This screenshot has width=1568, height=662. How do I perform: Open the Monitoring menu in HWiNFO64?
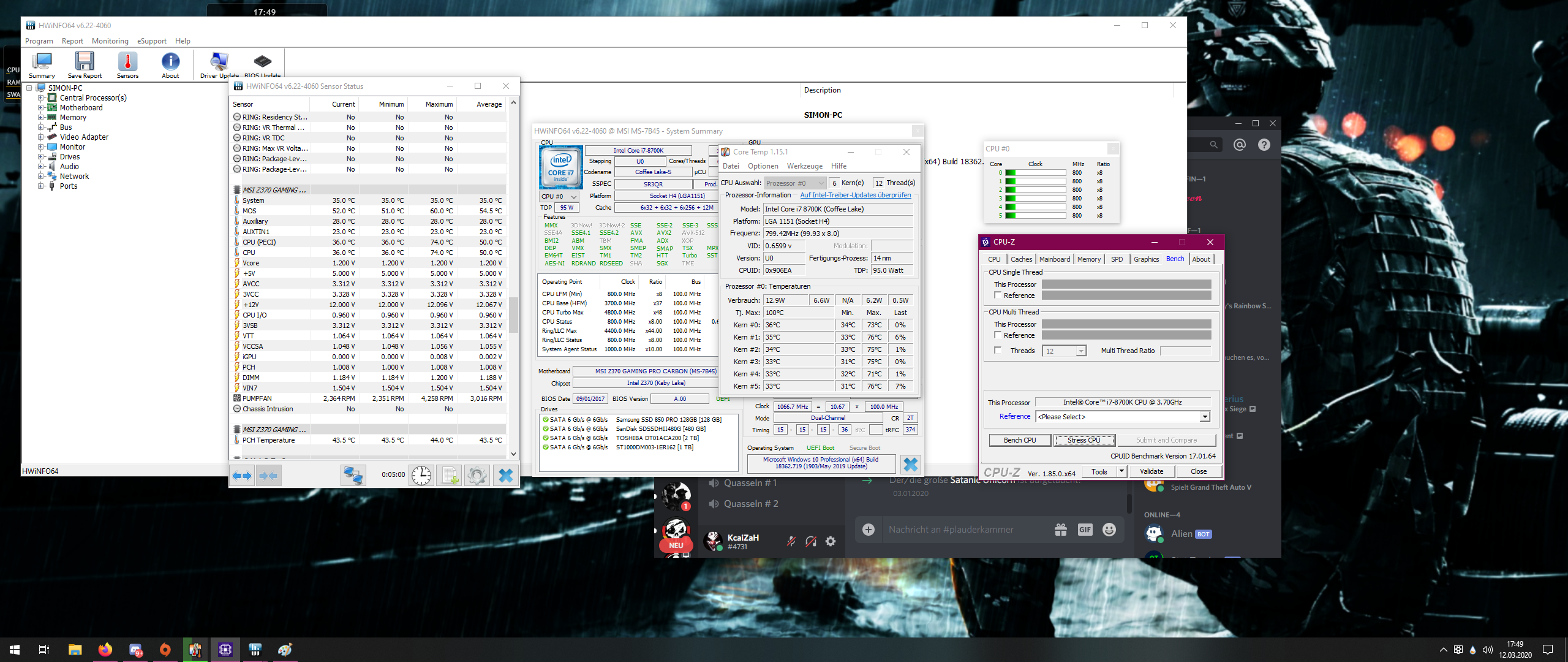point(110,41)
